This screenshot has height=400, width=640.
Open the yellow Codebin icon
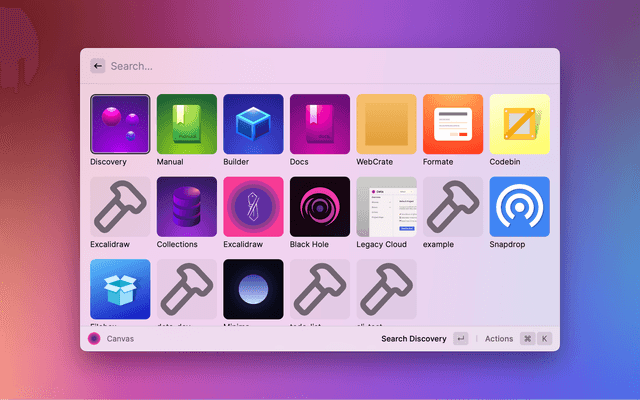(519, 124)
